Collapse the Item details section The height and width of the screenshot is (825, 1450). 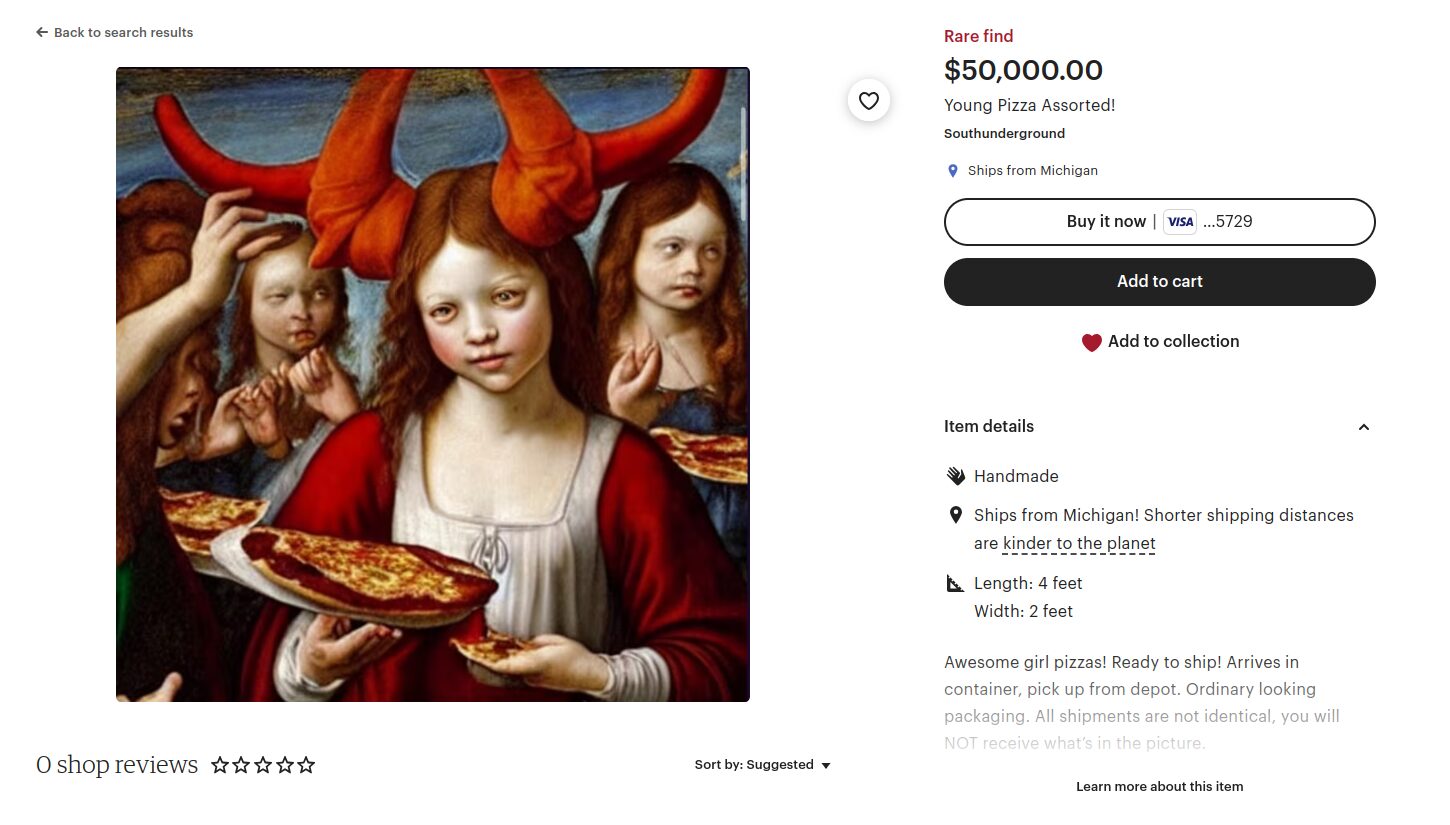[1363, 427]
